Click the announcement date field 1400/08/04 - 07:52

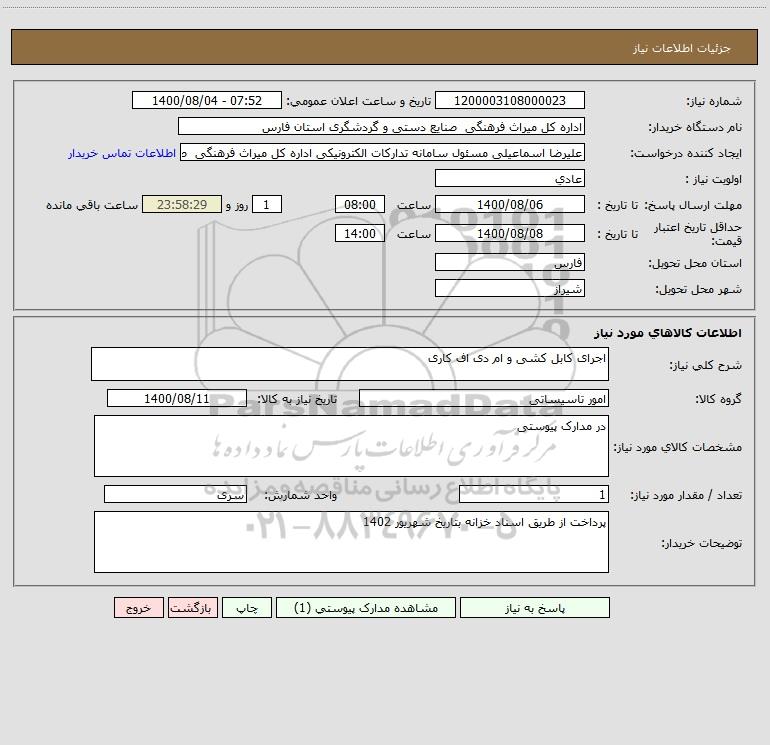(x=207, y=100)
